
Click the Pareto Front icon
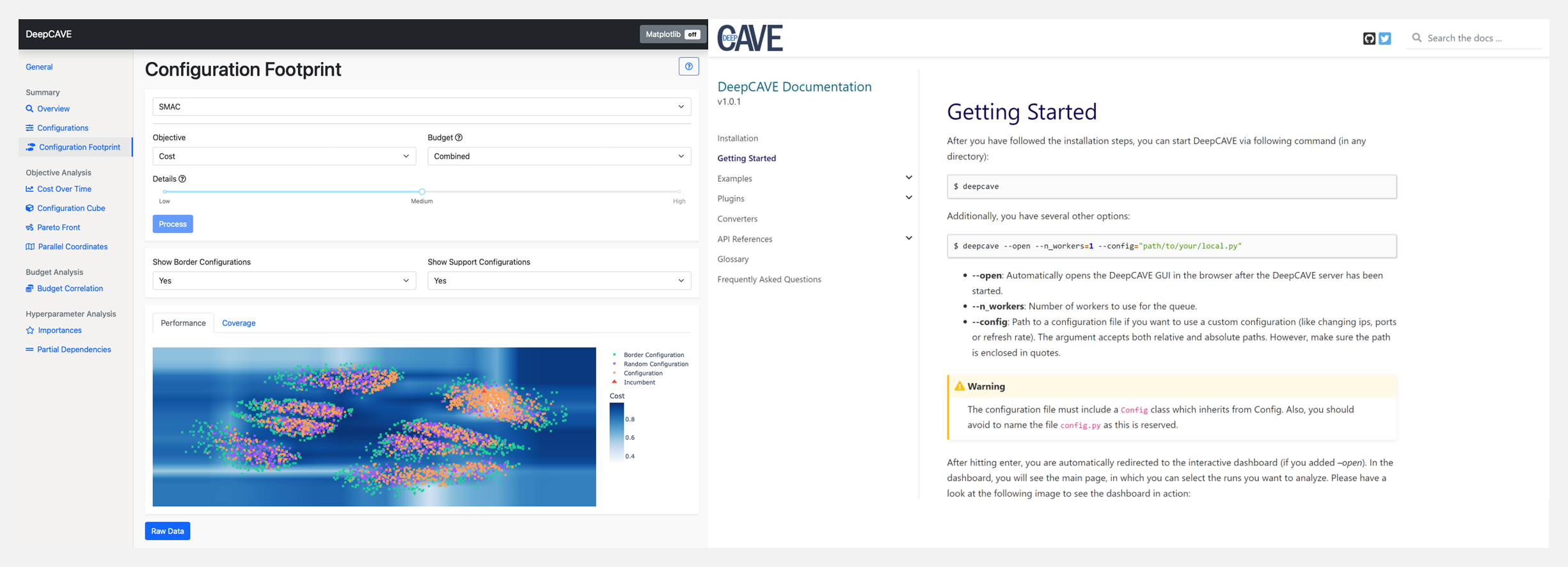(x=29, y=227)
